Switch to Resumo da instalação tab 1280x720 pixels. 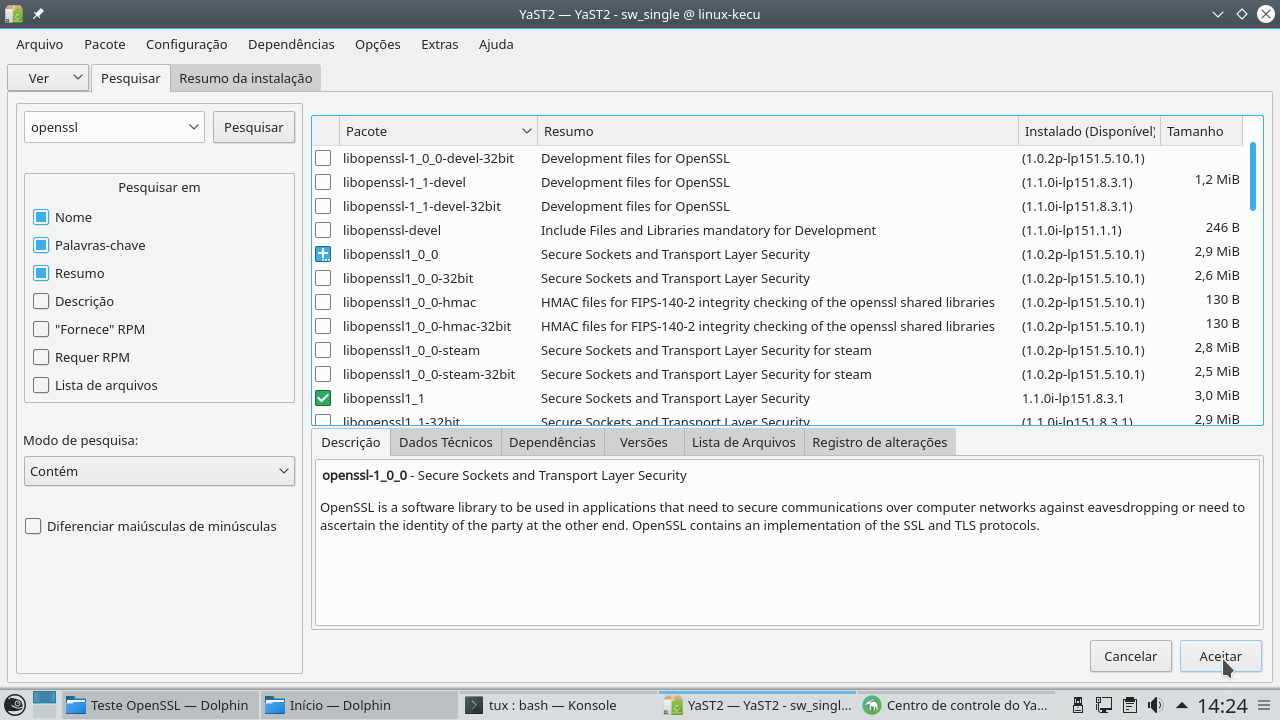[x=245, y=78]
